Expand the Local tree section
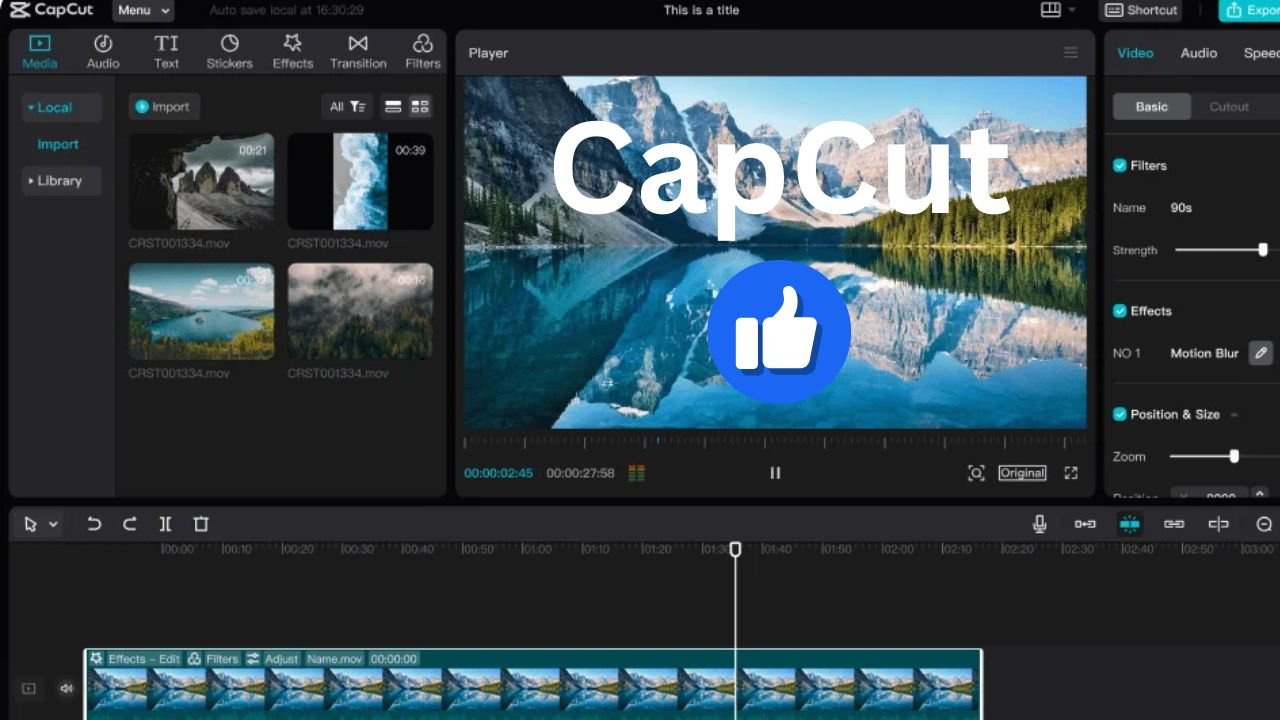This screenshot has height=720, width=1280. (62, 107)
